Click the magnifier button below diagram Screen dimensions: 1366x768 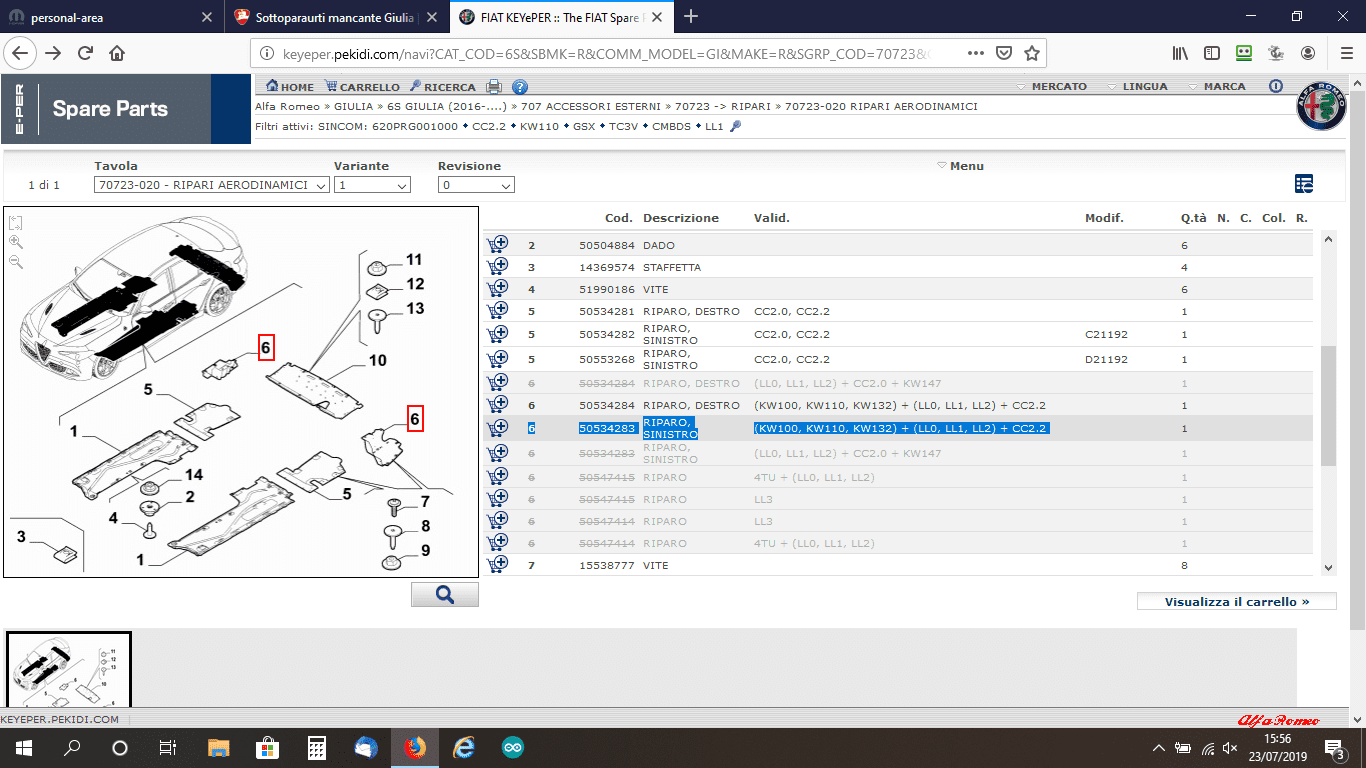pyautogui.click(x=445, y=595)
